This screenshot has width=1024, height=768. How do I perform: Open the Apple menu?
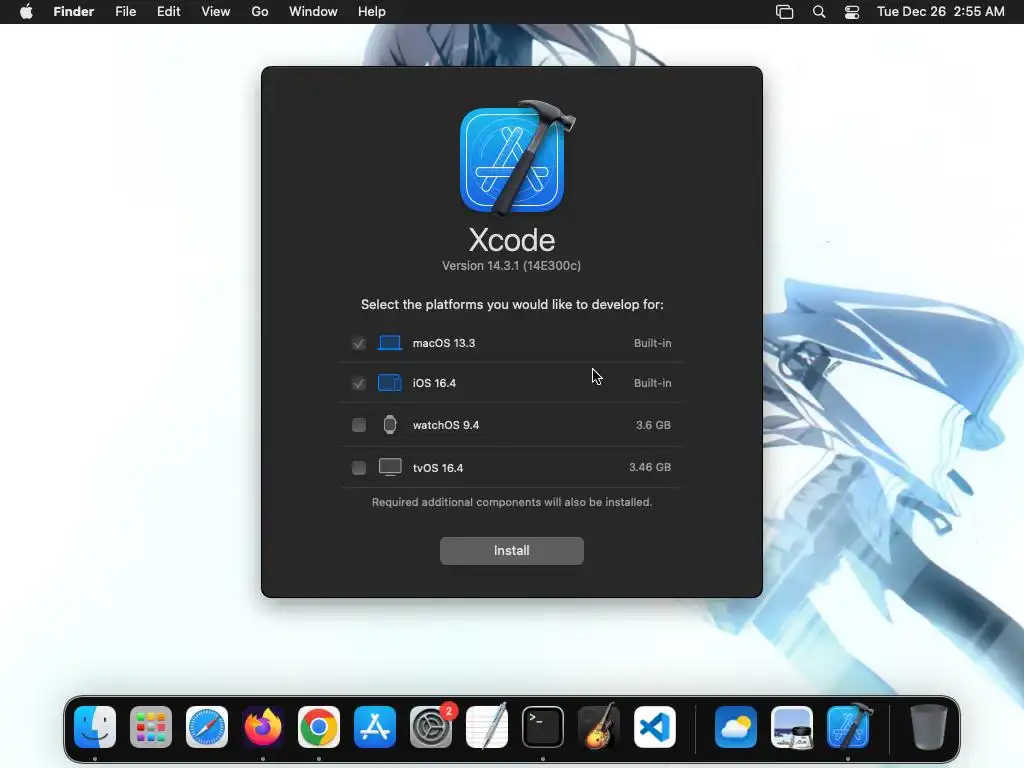click(x=26, y=12)
